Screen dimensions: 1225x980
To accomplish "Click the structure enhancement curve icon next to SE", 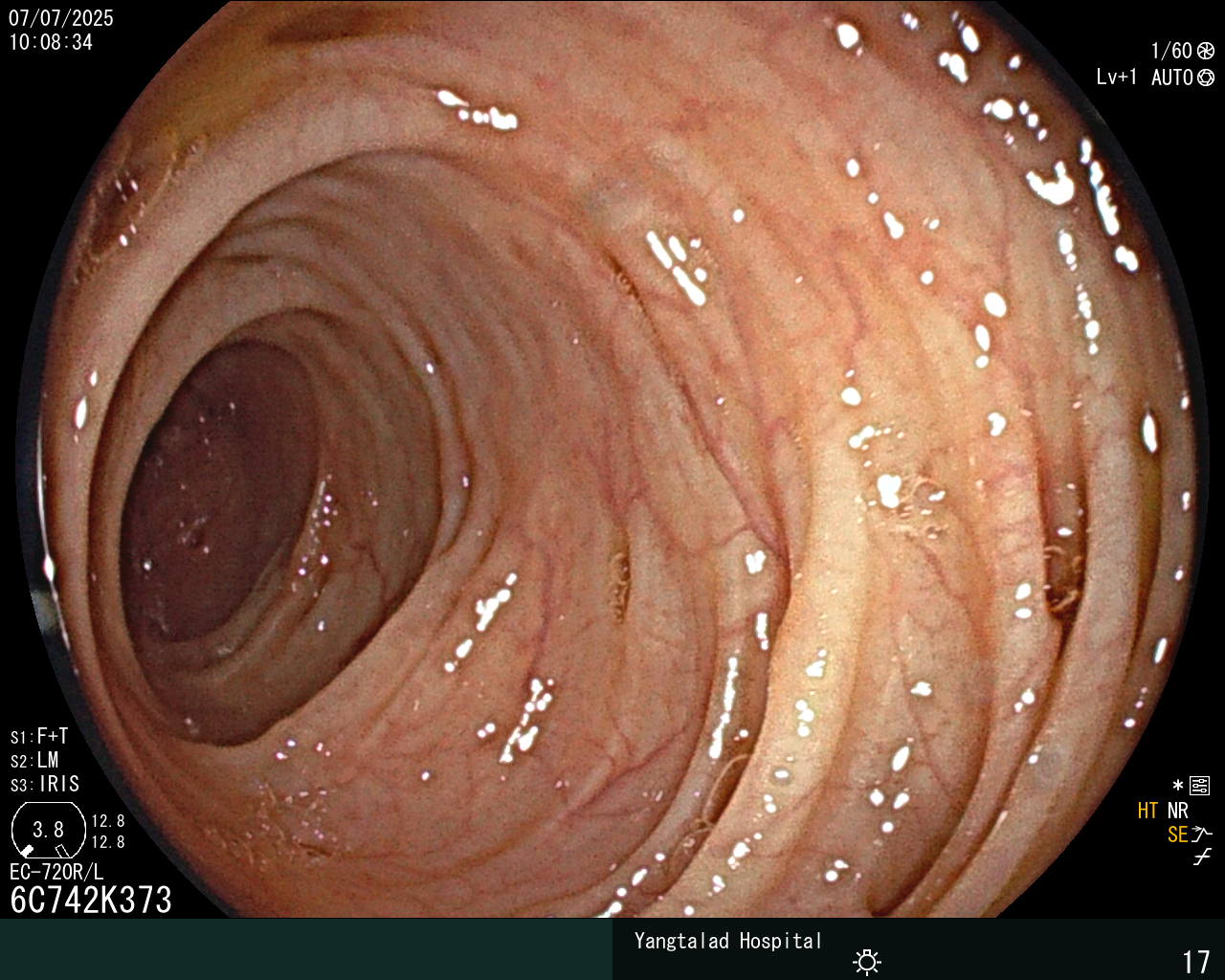I will point(1203,835).
